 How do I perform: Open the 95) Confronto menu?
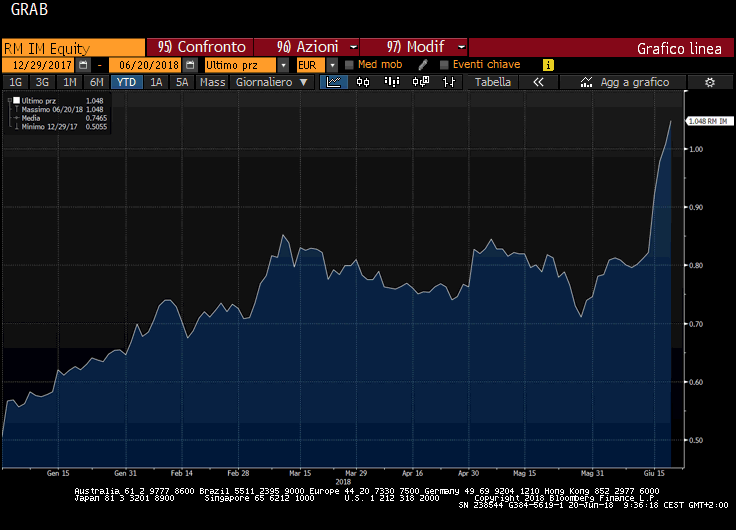coord(200,47)
